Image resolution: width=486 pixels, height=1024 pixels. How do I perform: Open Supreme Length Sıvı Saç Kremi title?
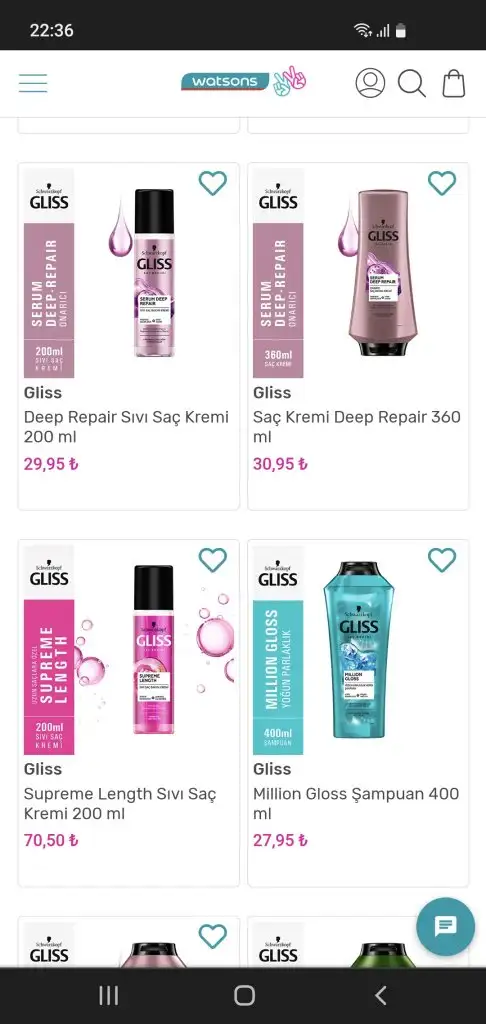click(x=120, y=804)
